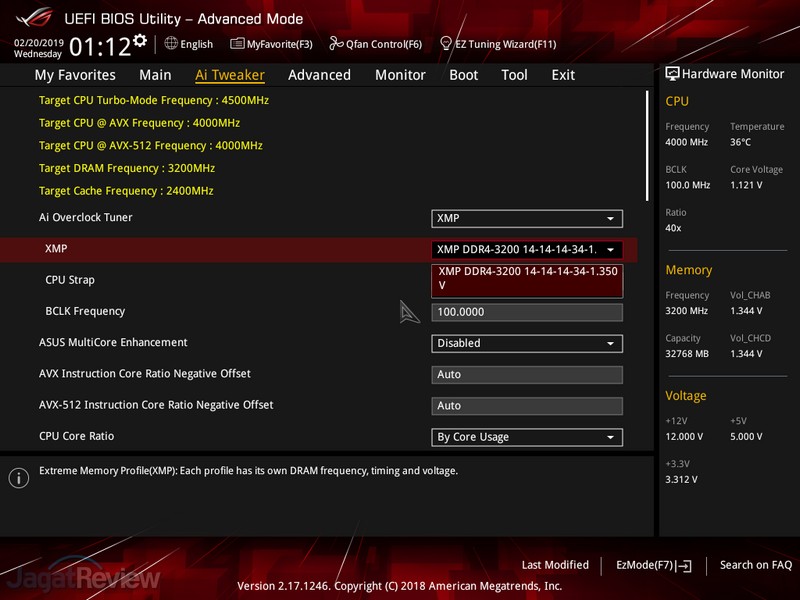
Task: Click the ROG logo in the top-left corner
Action: pyautogui.click(x=31, y=18)
